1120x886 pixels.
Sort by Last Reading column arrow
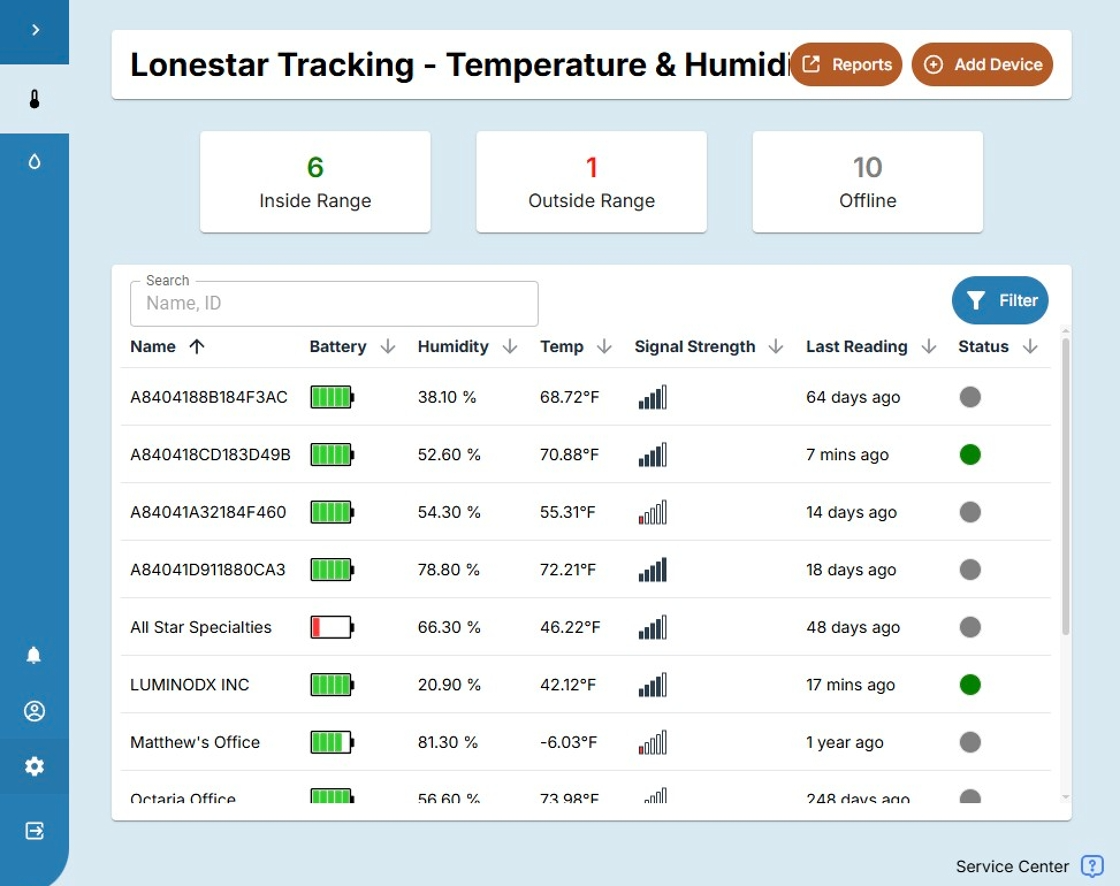[929, 347]
